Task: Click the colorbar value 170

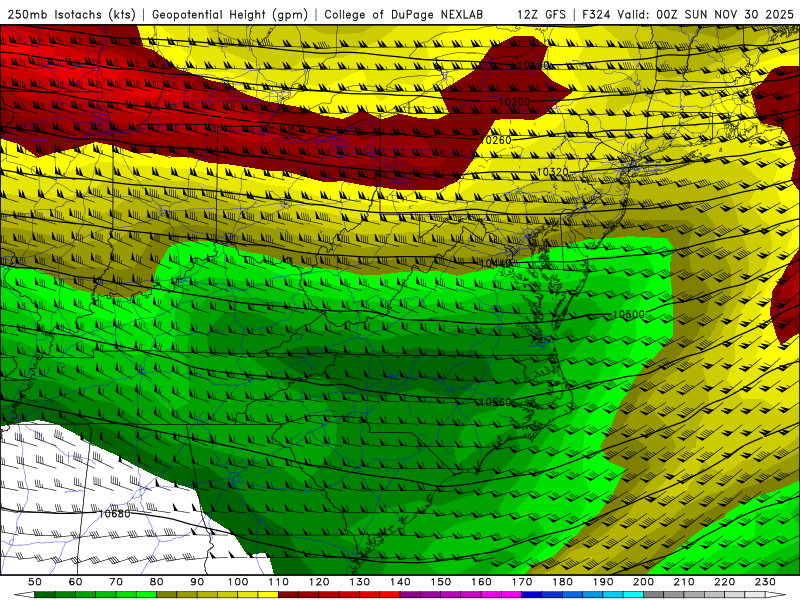Action: 522,582
